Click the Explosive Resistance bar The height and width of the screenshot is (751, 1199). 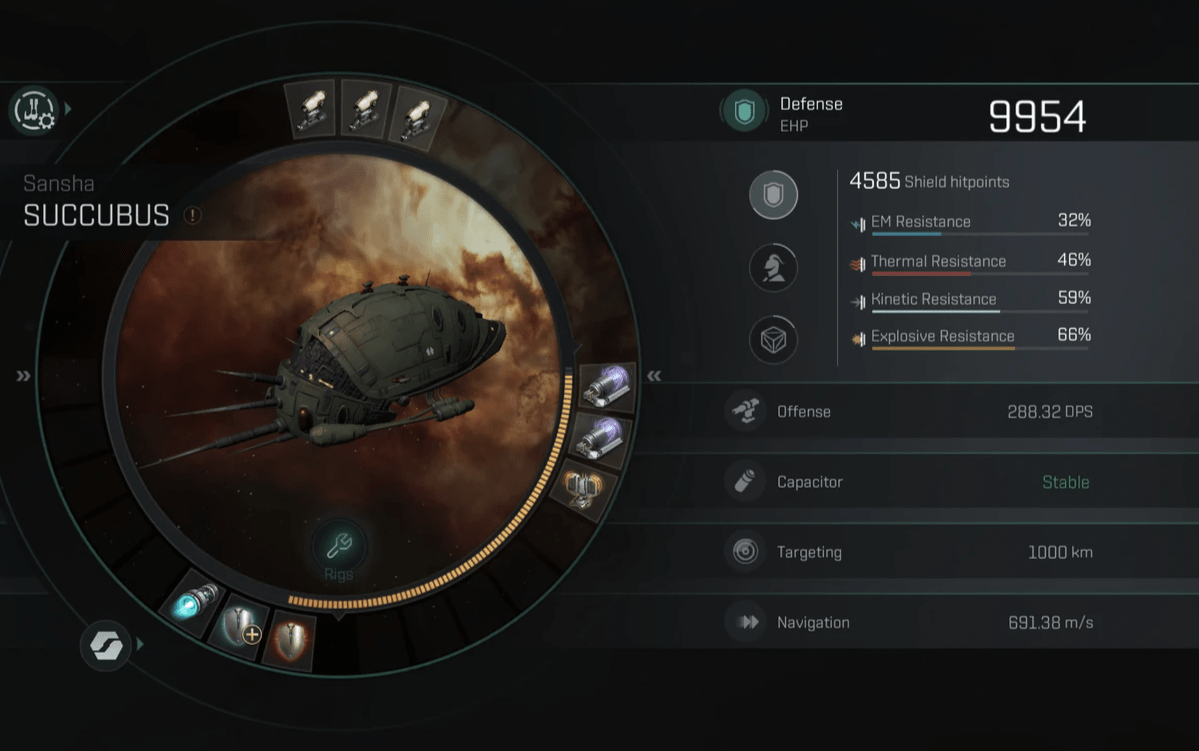tap(980, 349)
